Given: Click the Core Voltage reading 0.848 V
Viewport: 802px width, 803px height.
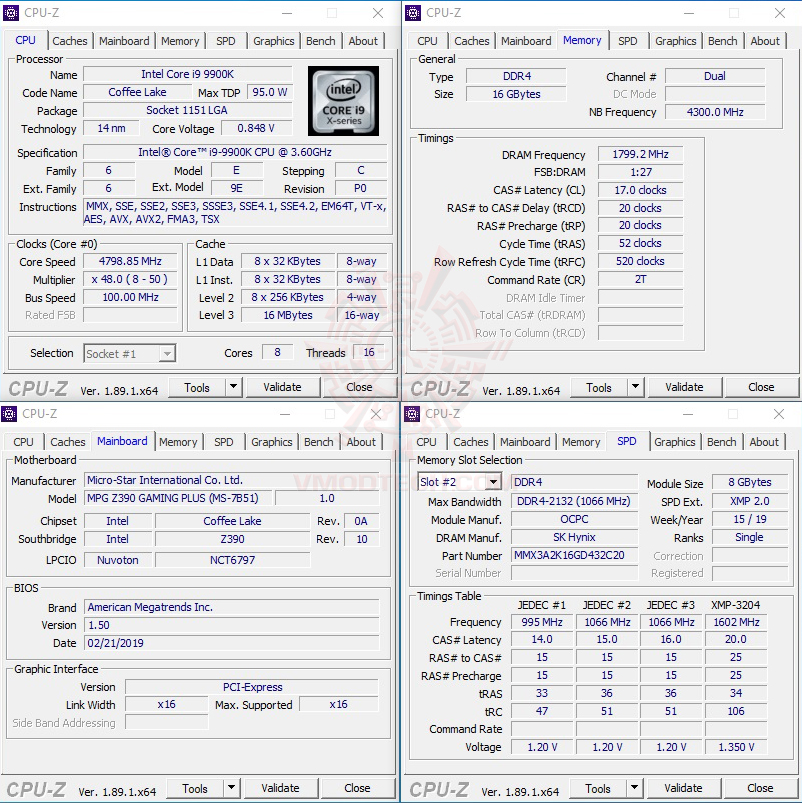Looking at the screenshot, I should pos(256,128).
